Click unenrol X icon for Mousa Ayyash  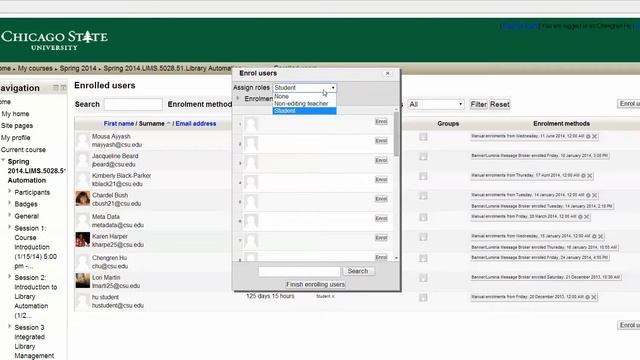coord(594,136)
